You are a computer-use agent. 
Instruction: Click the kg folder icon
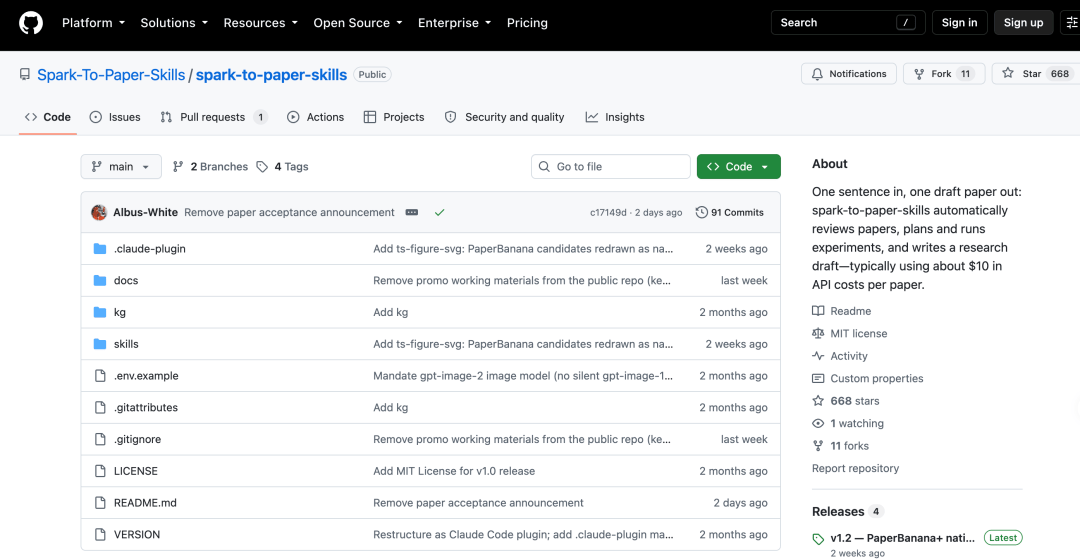(x=100, y=312)
